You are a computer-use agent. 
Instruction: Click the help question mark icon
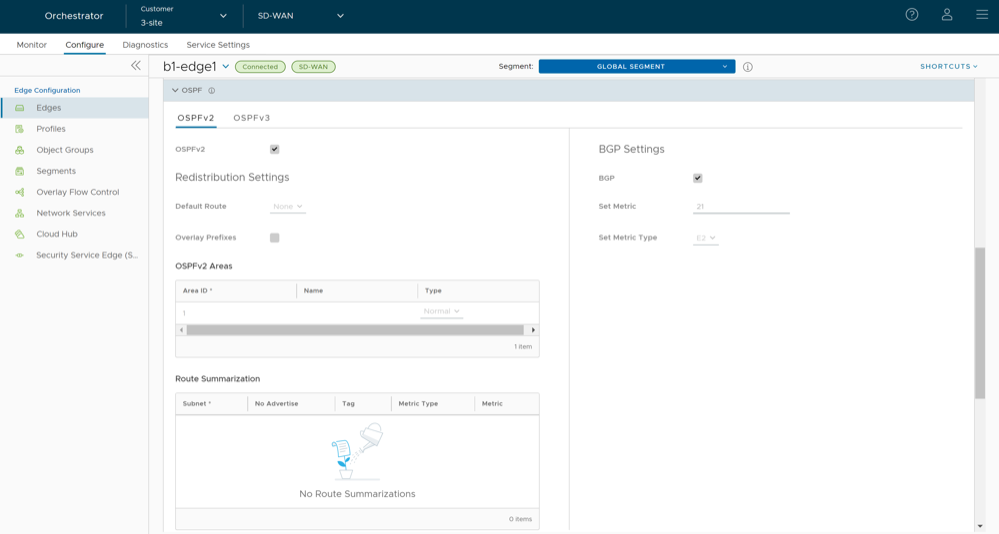tap(911, 15)
